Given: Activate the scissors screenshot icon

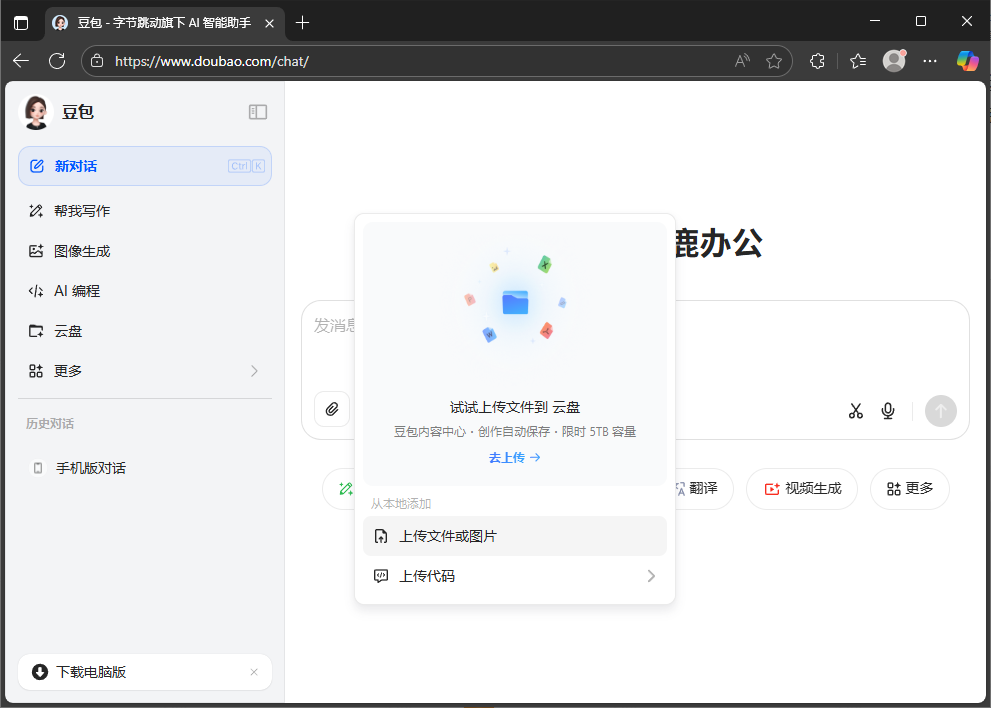Looking at the screenshot, I should (855, 410).
